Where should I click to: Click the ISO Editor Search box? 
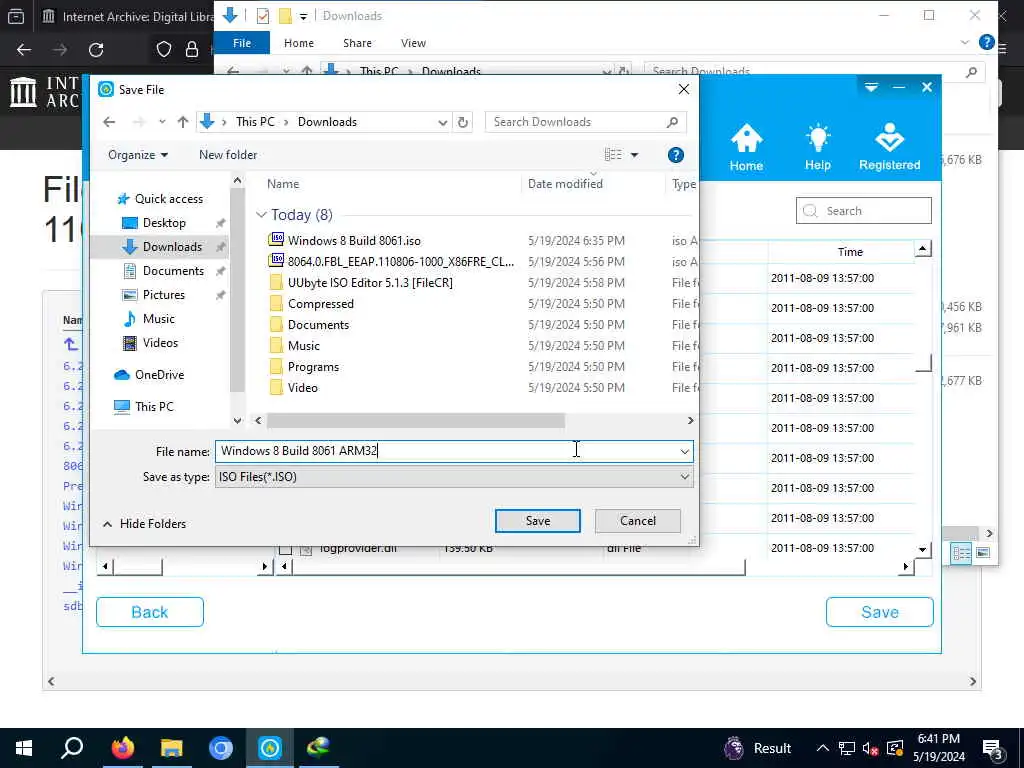863,211
